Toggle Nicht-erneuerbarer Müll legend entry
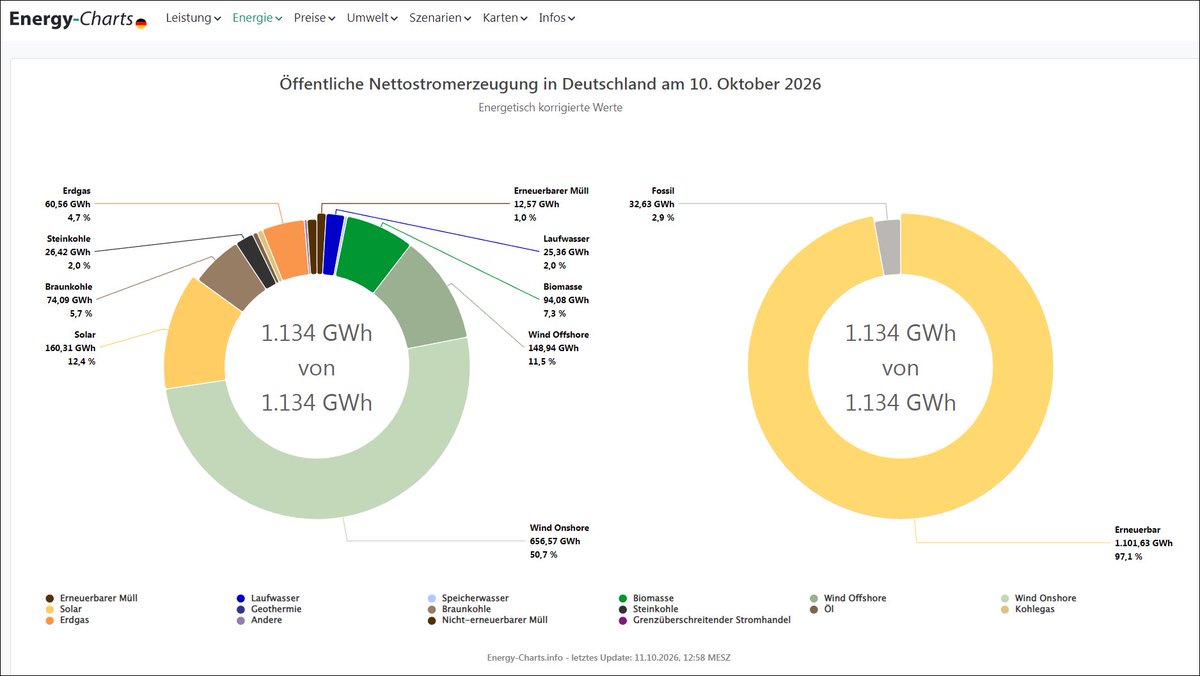The height and width of the screenshot is (676, 1200). click(x=488, y=620)
